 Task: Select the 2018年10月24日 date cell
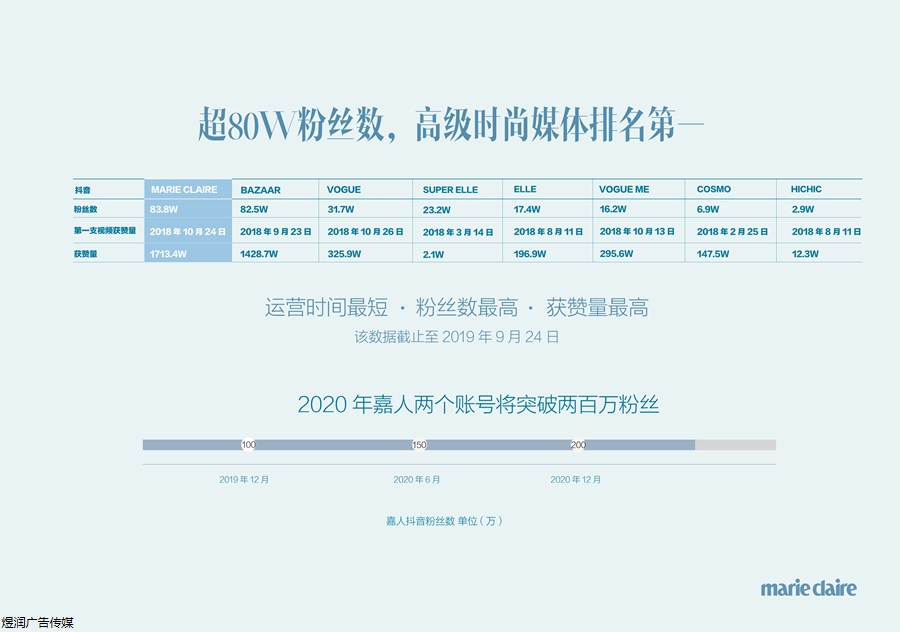pos(188,232)
